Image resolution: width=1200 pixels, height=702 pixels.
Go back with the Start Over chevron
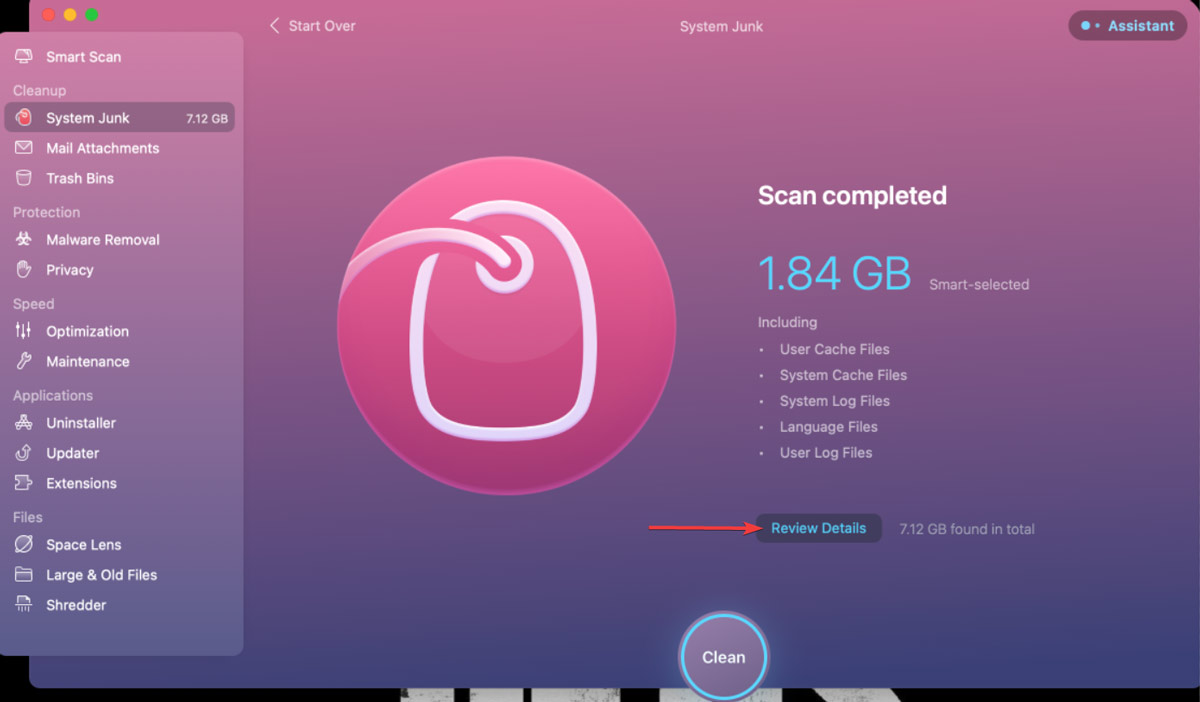(x=275, y=26)
